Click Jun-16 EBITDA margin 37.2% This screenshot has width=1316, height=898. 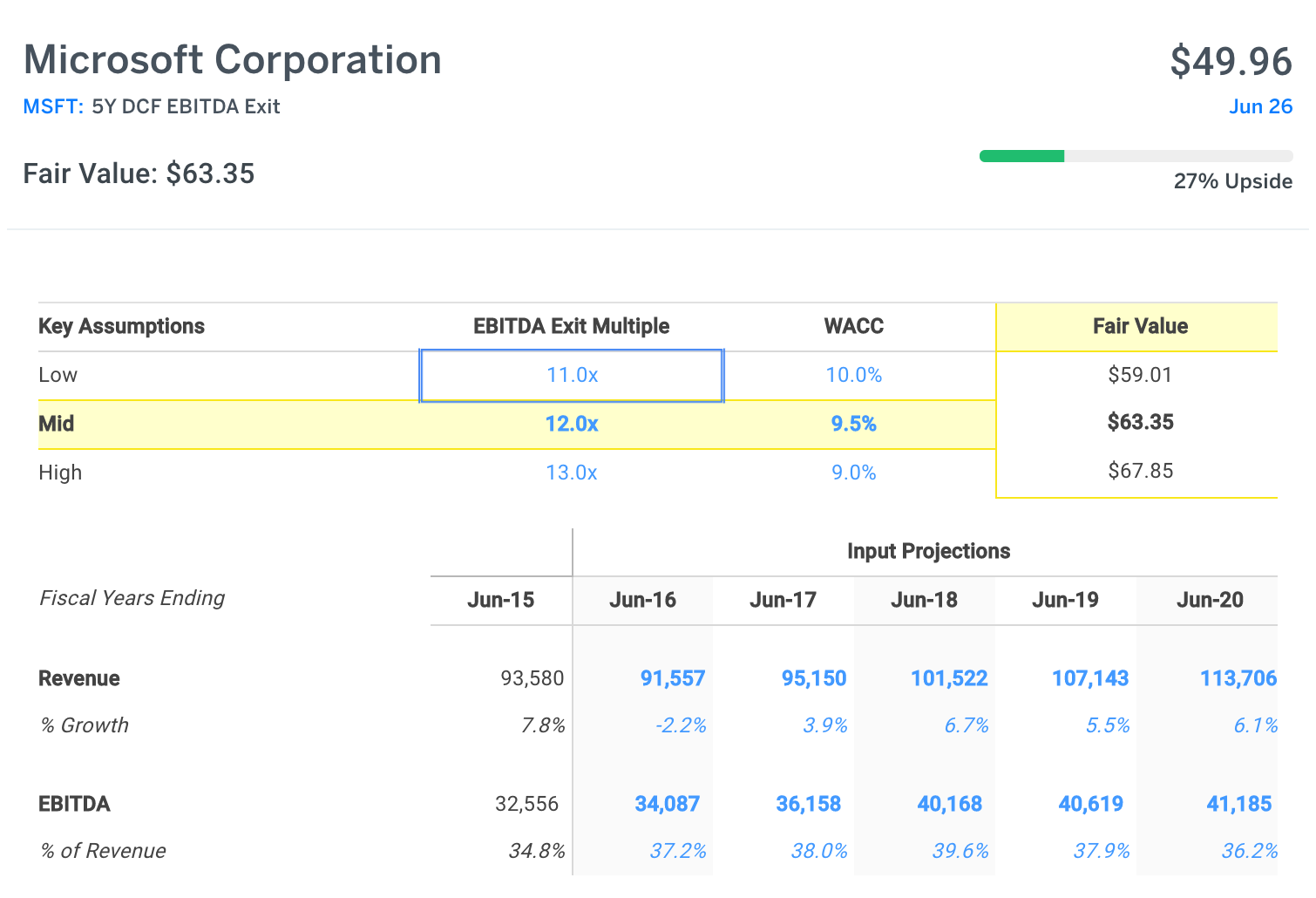point(678,852)
